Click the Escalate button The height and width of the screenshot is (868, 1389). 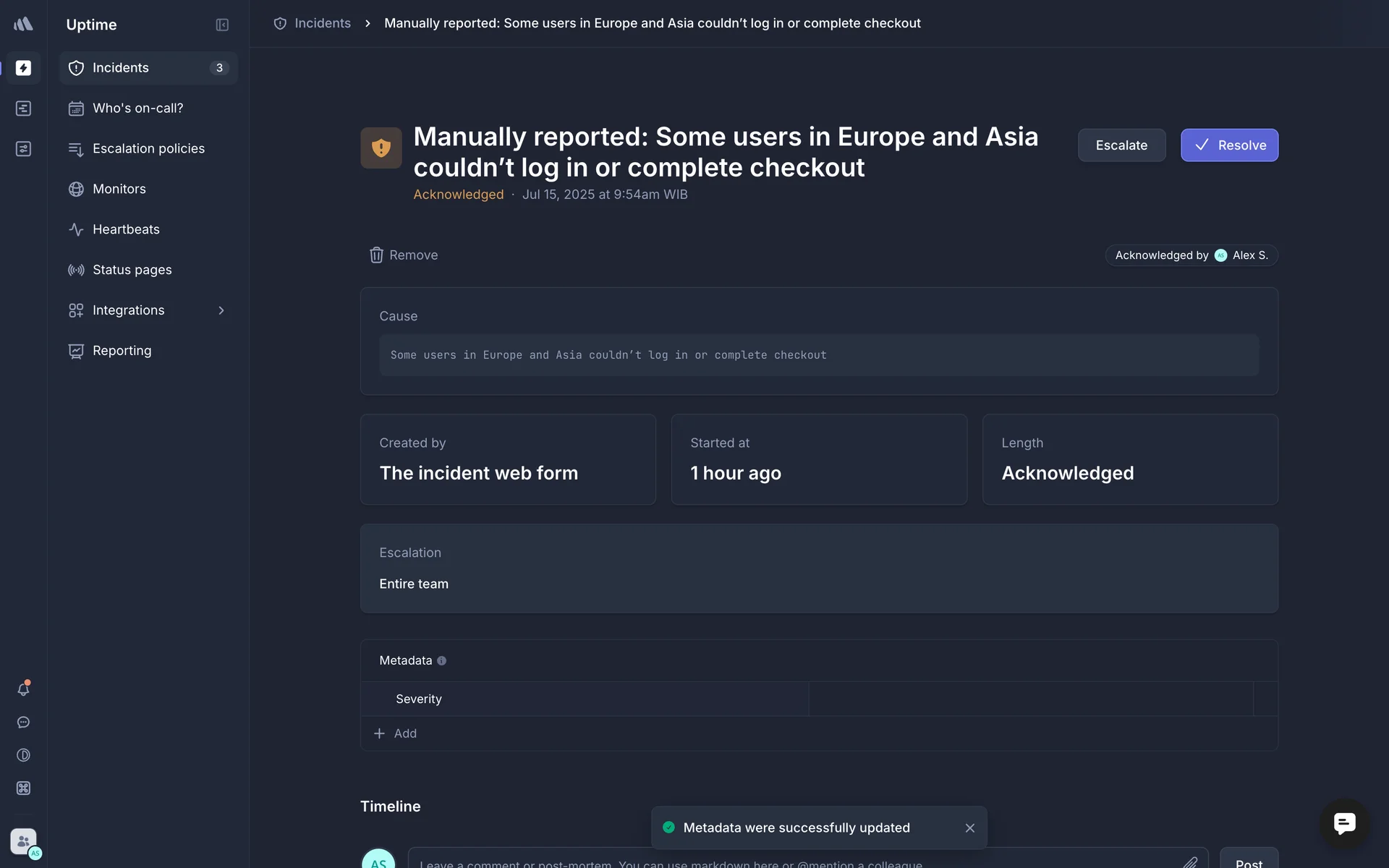[x=1121, y=145]
